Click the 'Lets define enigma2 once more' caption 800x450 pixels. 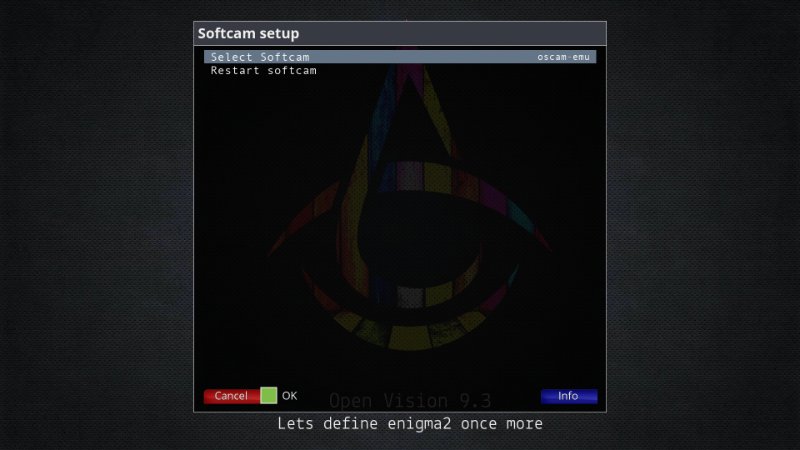[410, 424]
